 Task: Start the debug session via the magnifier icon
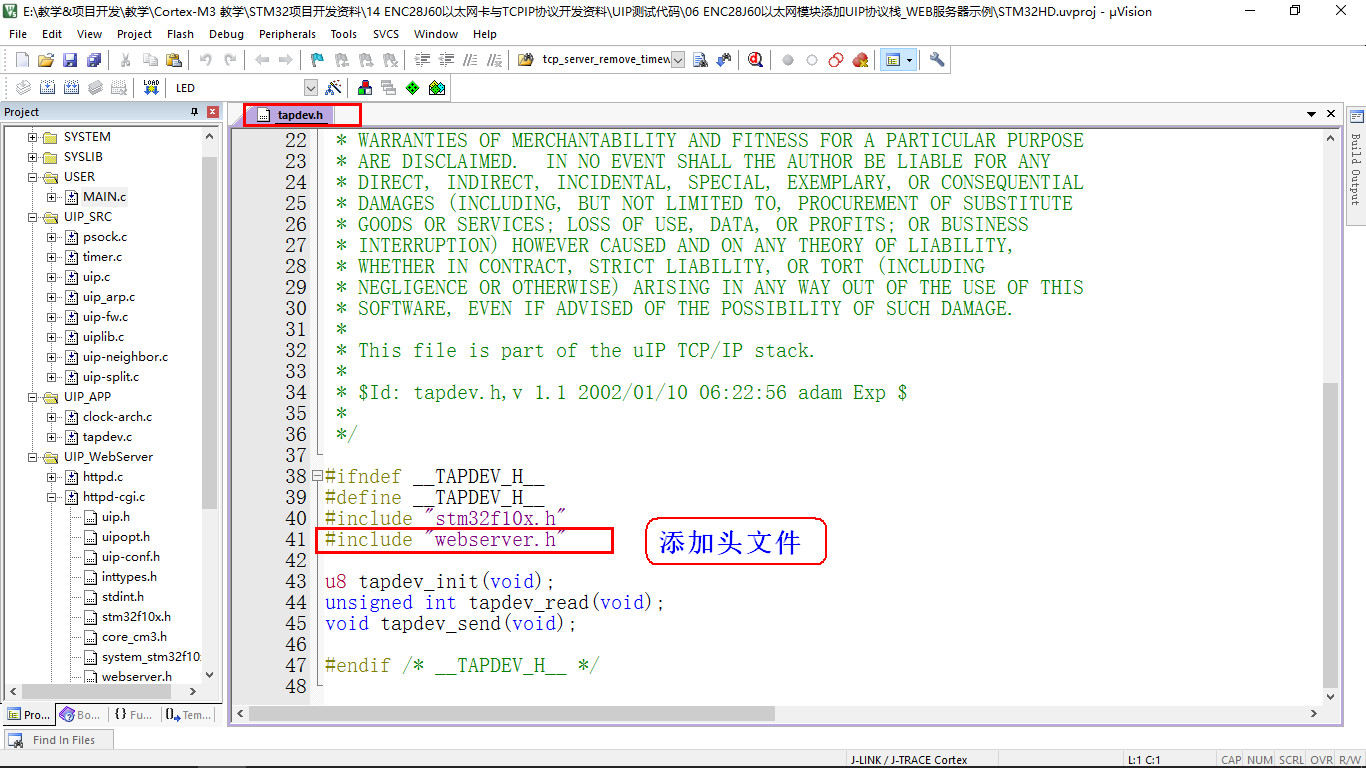pos(755,60)
